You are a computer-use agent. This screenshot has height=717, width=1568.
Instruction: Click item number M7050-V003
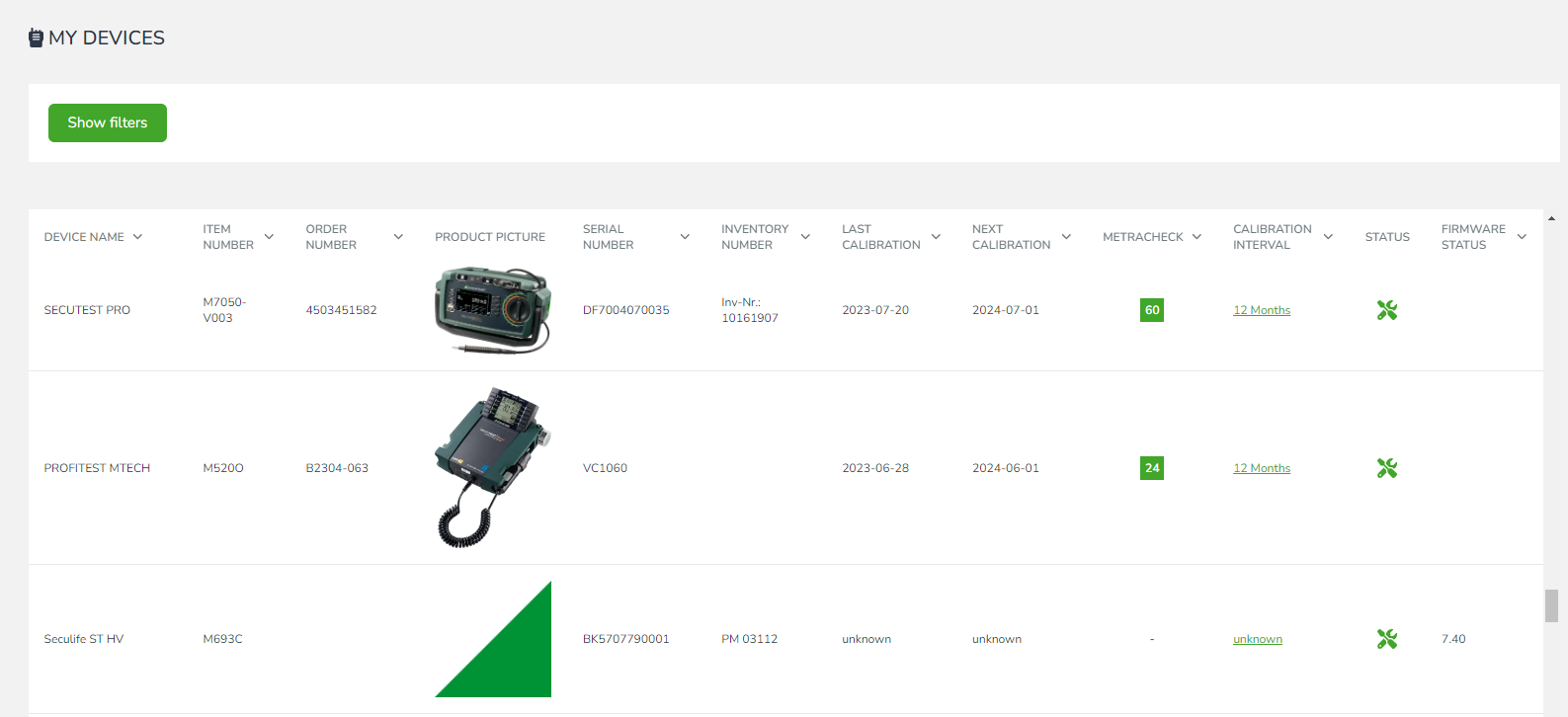(x=224, y=310)
